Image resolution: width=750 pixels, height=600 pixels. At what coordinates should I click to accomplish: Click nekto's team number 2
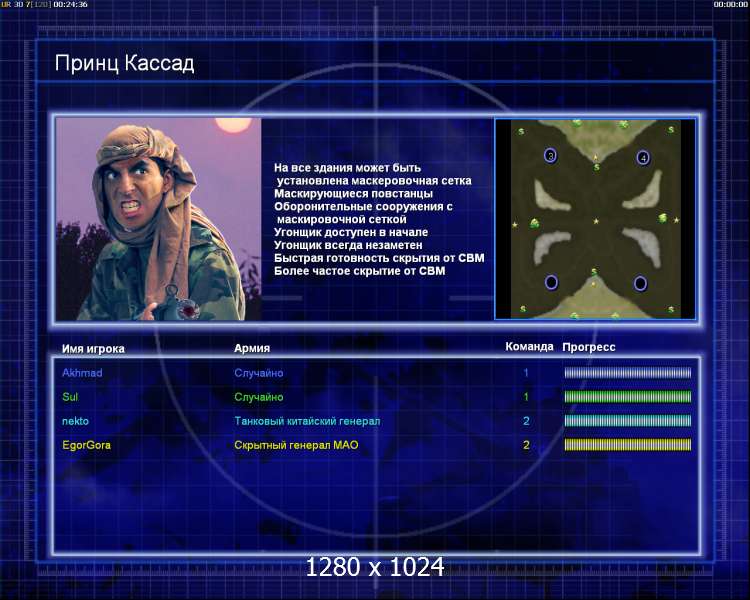pos(526,421)
